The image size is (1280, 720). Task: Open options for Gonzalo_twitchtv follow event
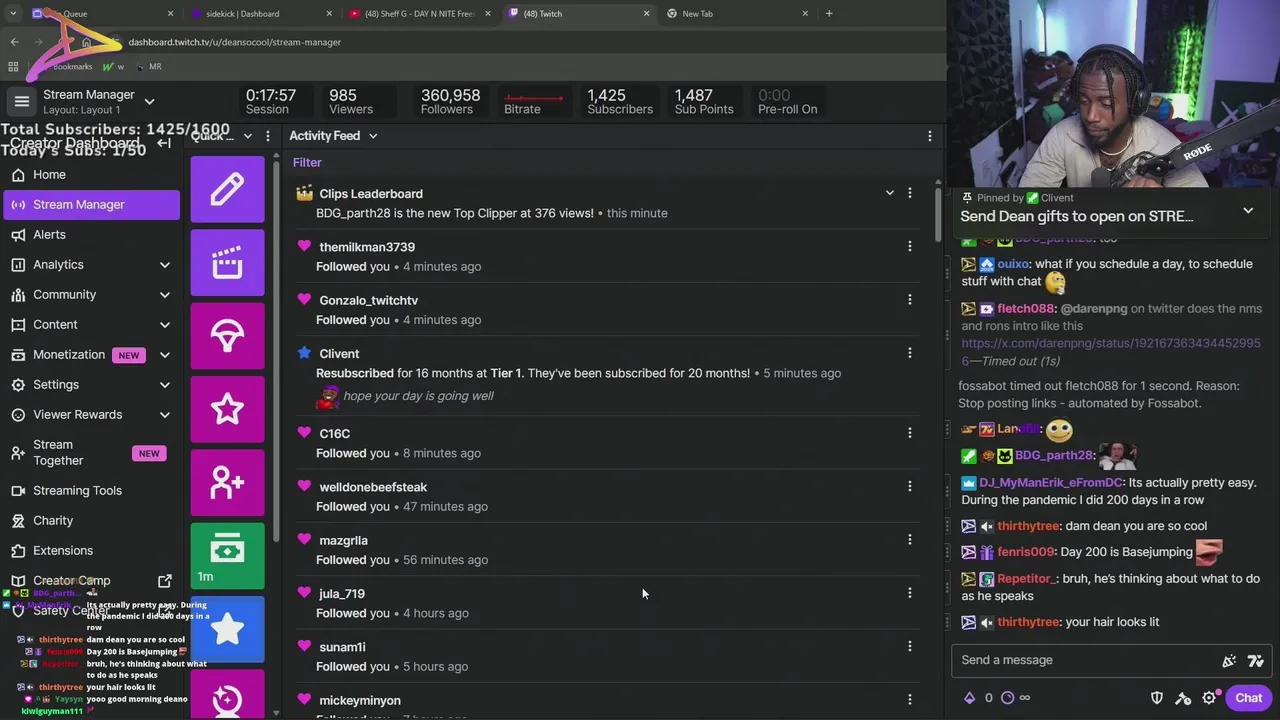coord(909,299)
